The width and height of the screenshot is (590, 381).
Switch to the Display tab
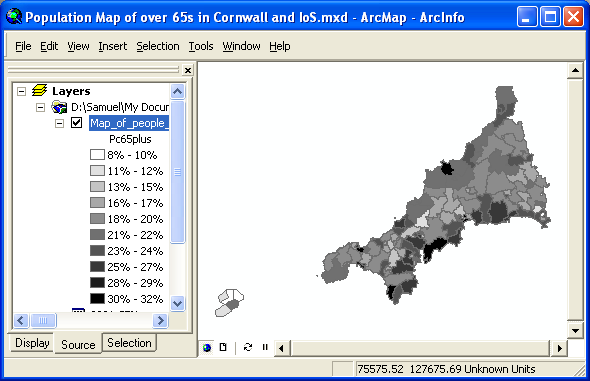(x=32, y=343)
